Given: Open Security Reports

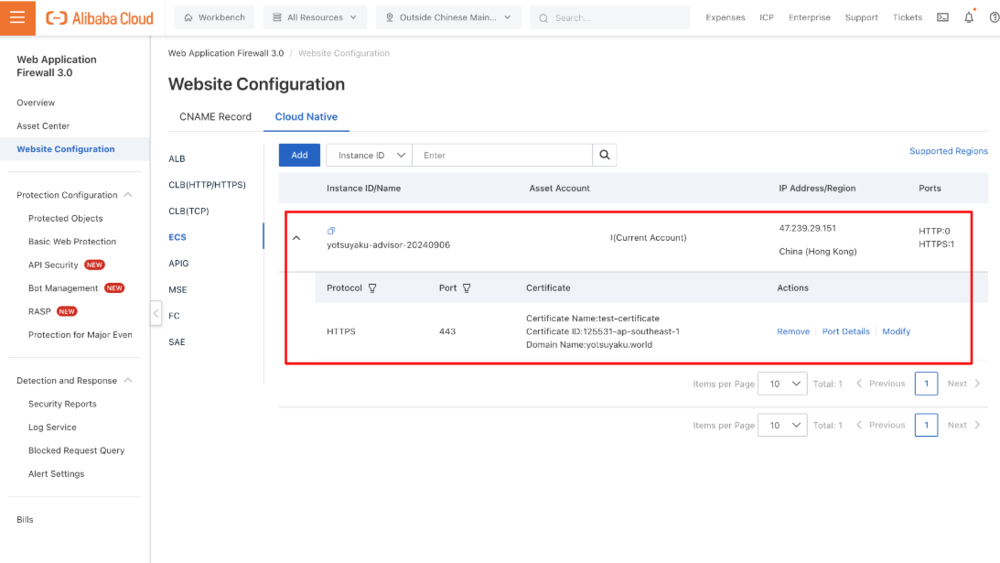Looking at the screenshot, I should coord(62,404).
